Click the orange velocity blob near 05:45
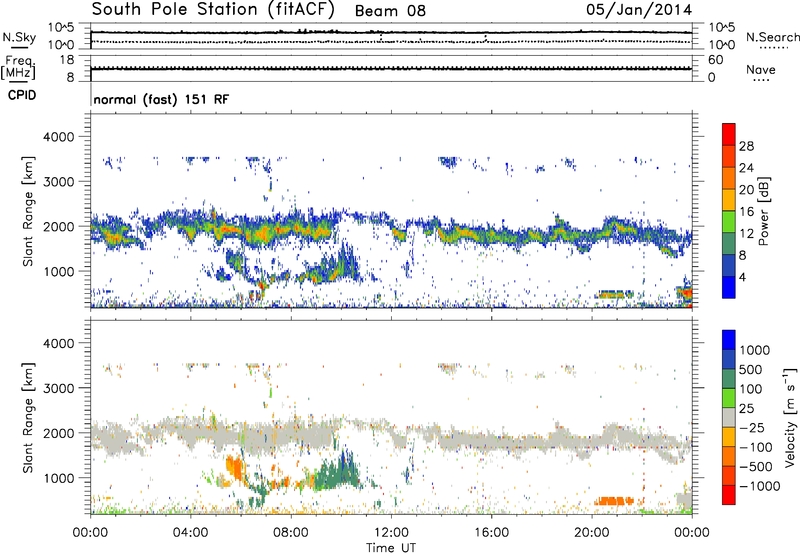 click(x=235, y=467)
